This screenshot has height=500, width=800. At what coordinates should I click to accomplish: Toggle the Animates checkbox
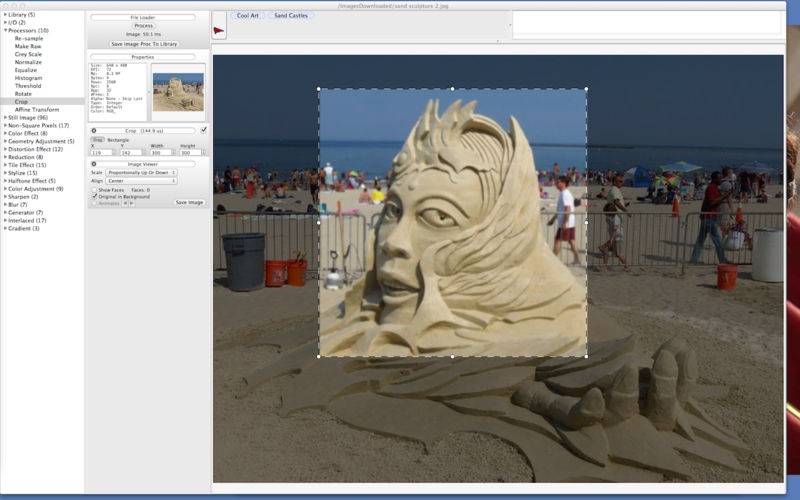click(94, 203)
